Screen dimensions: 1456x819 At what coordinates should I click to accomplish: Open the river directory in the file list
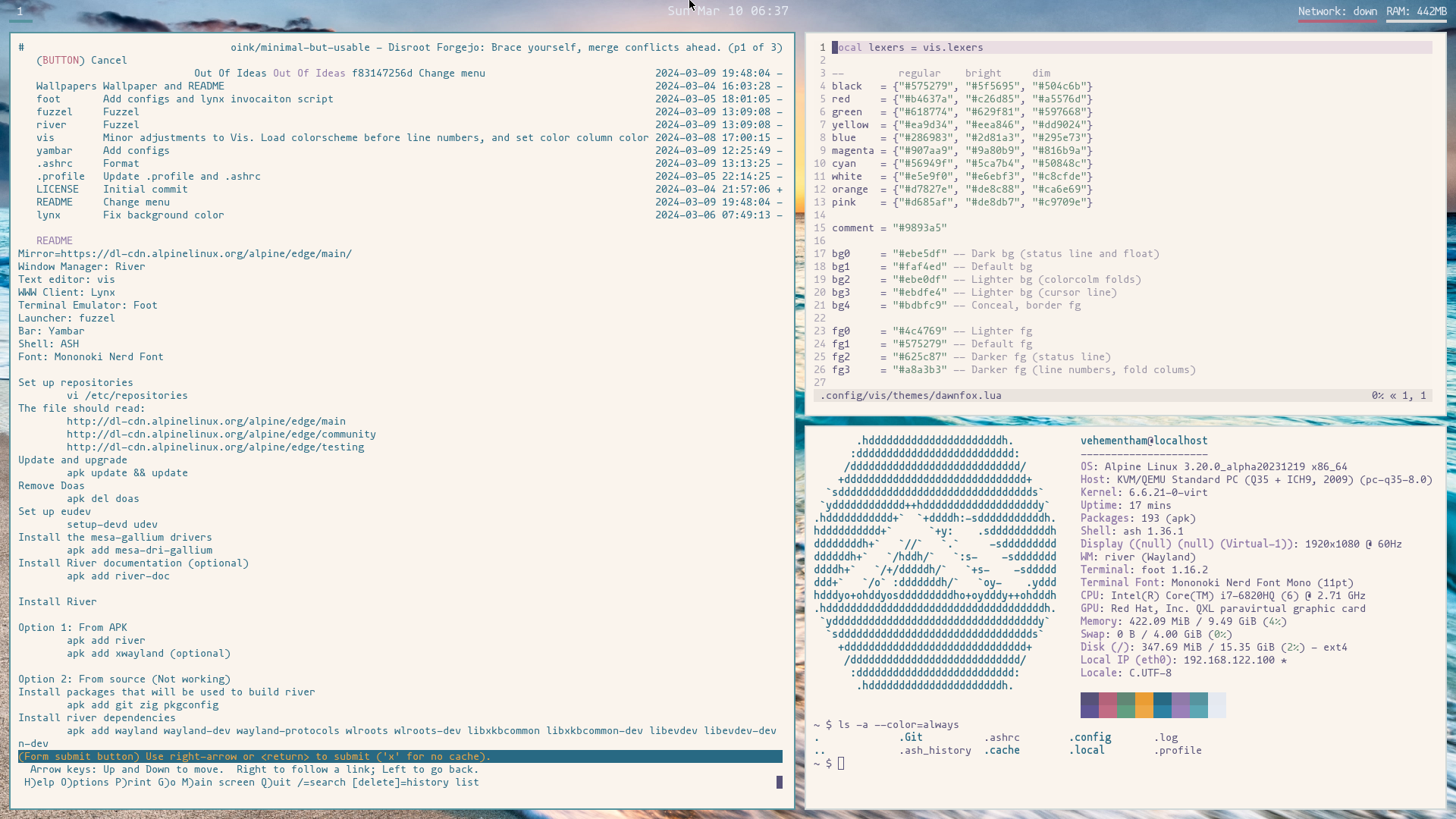(52, 125)
